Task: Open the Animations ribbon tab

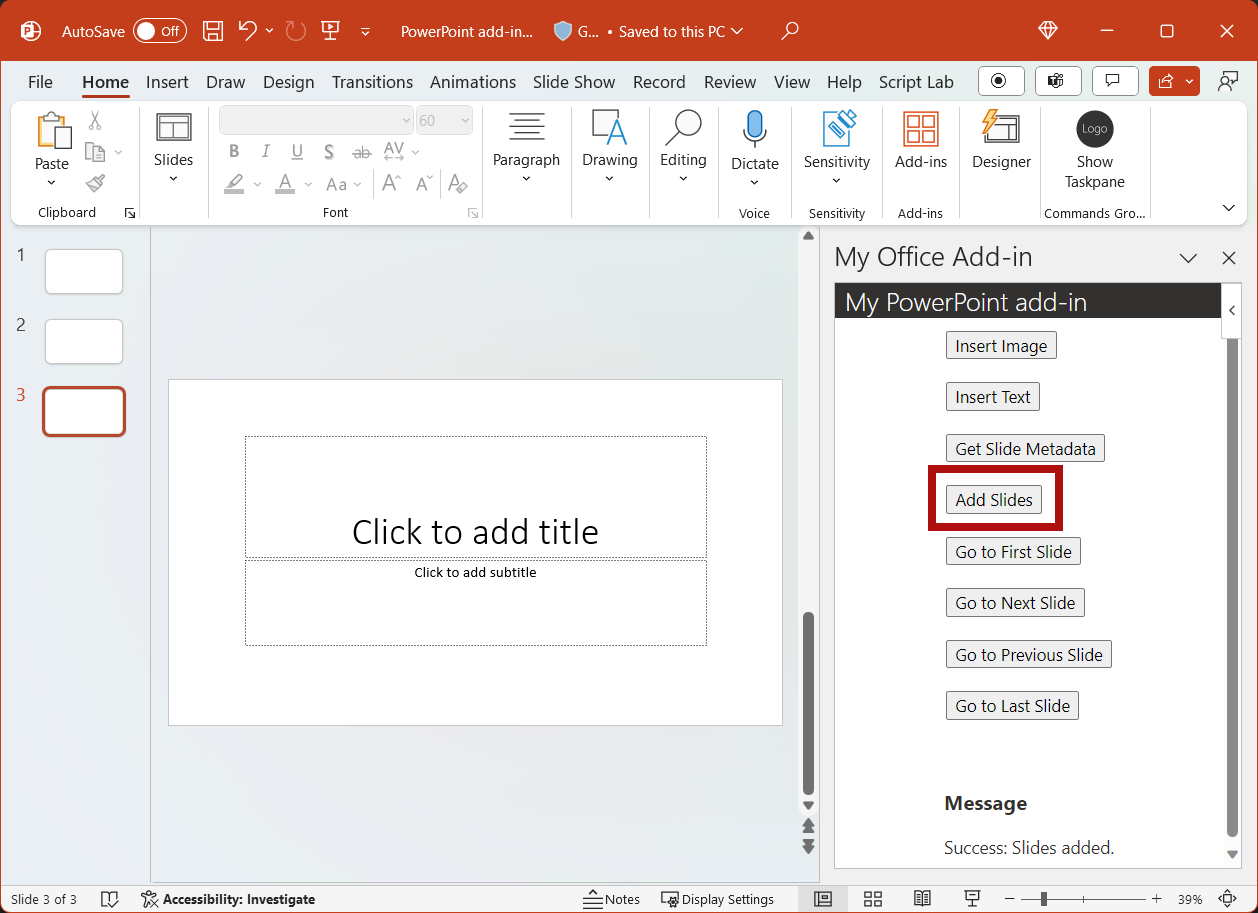Action: pyautogui.click(x=472, y=82)
